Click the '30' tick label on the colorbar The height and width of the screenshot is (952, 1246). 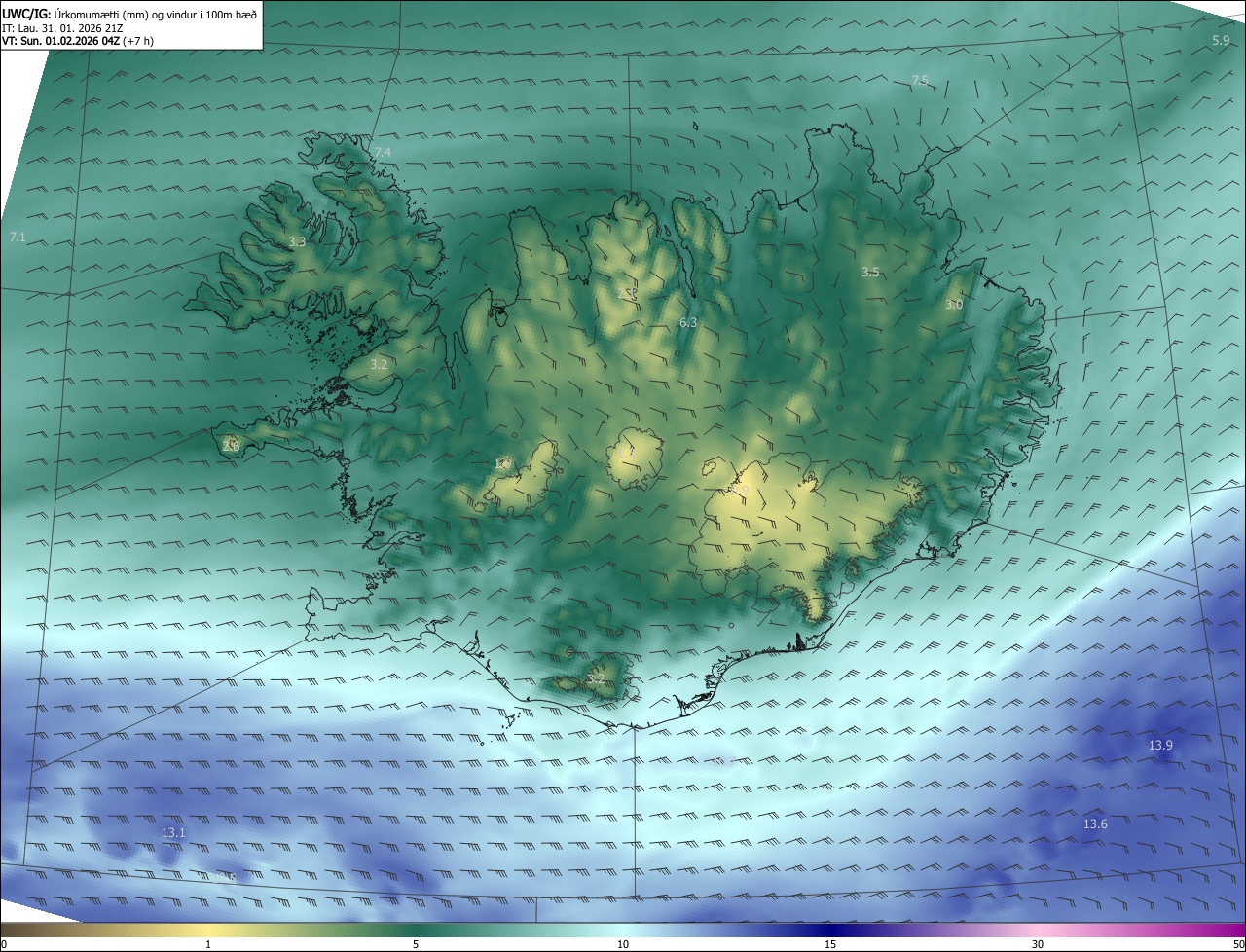point(1038,944)
